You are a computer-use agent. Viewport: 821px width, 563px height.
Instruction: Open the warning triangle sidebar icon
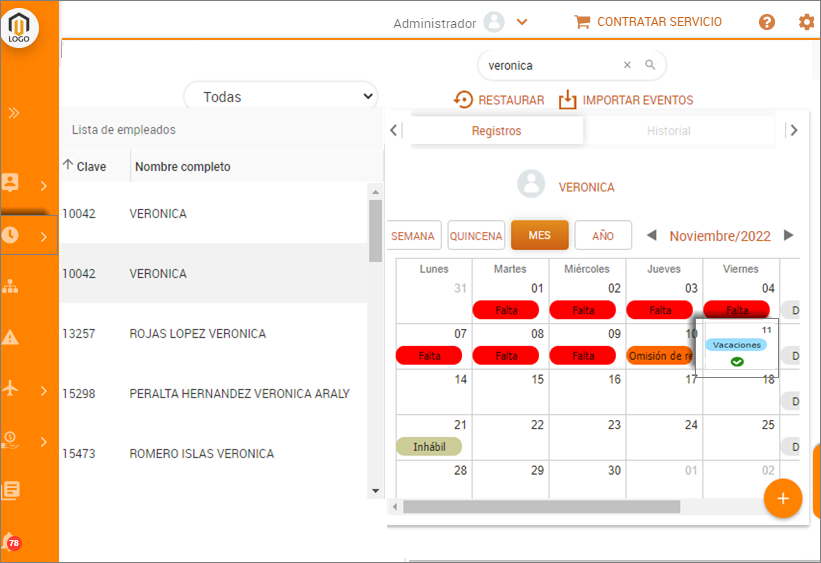[x=11, y=337]
